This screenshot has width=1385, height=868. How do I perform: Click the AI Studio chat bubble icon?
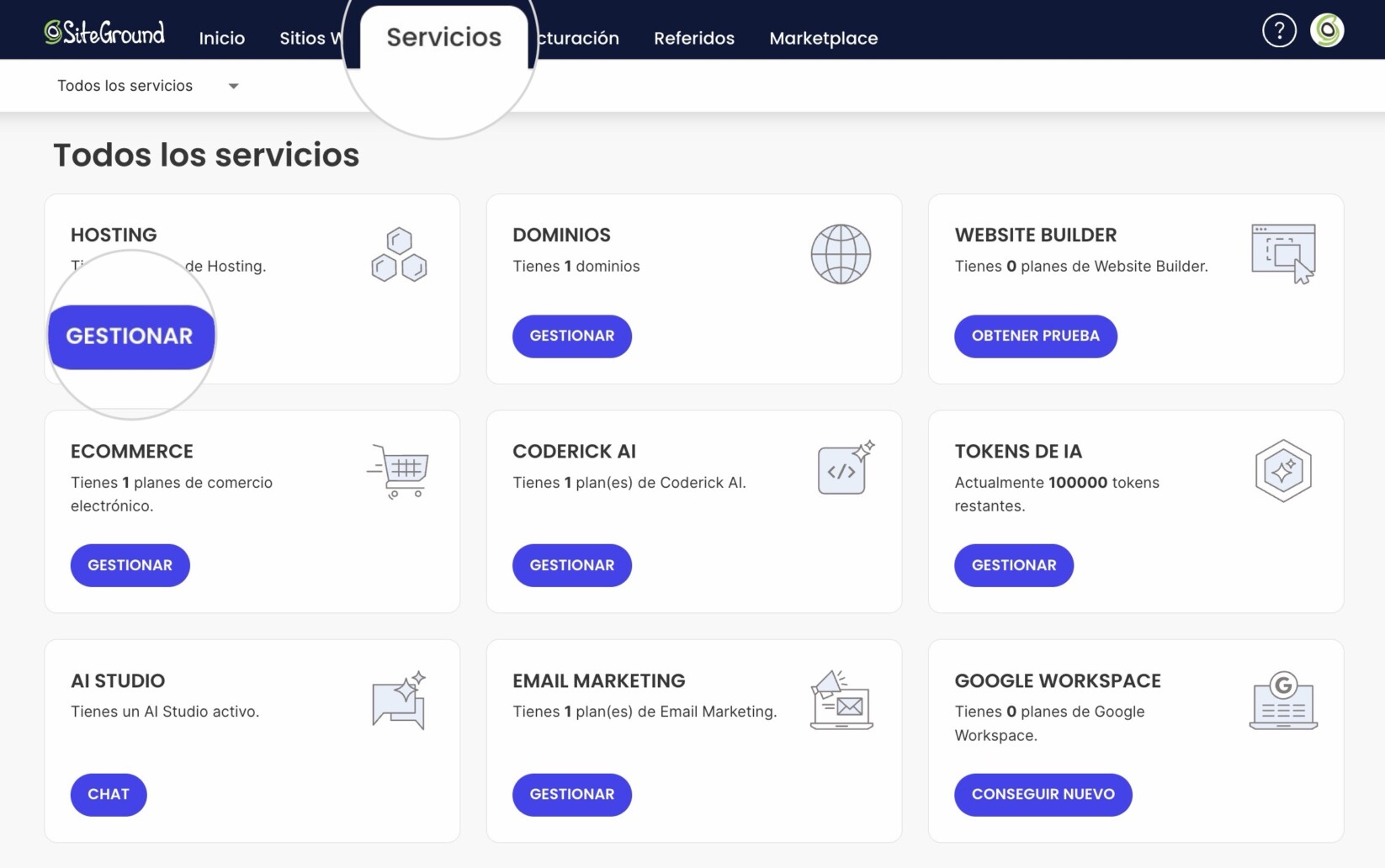pyautogui.click(x=399, y=700)
